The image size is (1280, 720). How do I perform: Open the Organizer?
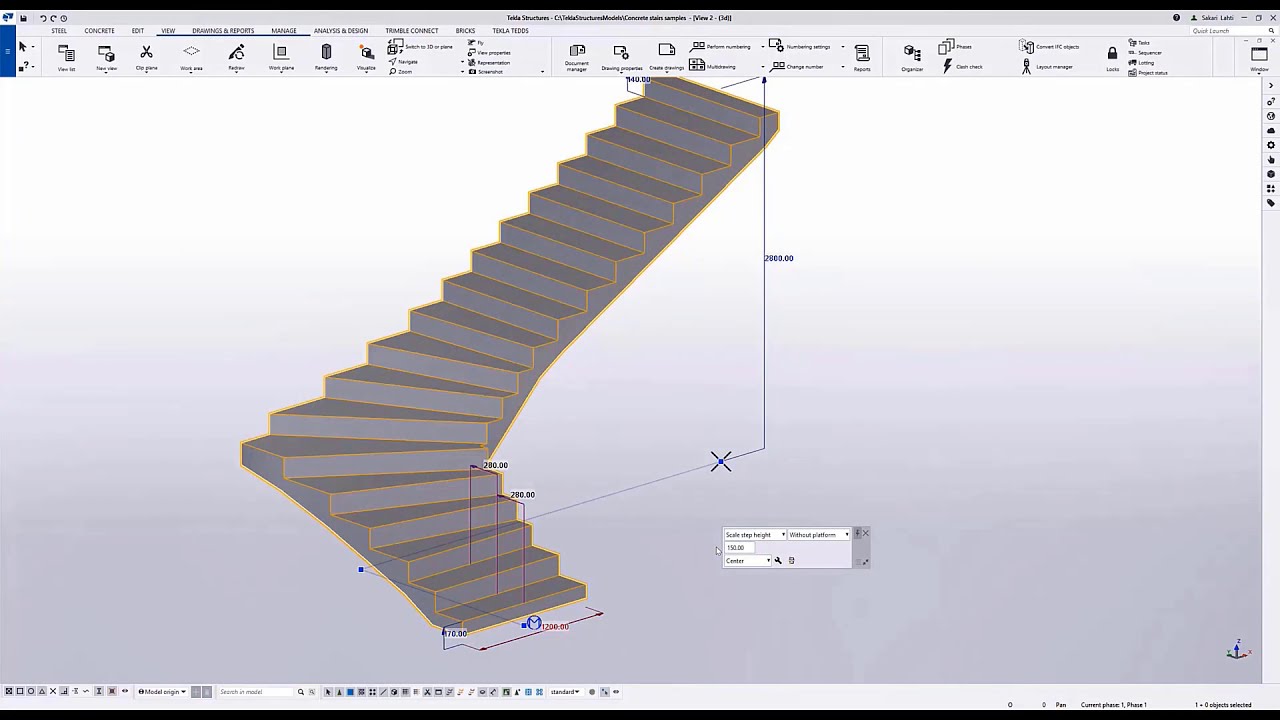(x=912, y=57)
